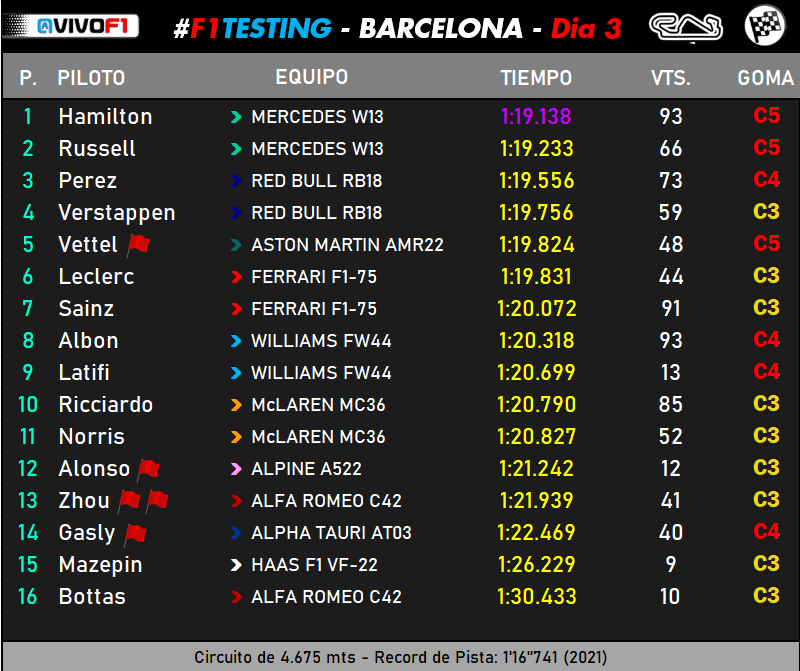Click the pink Alpine A522 arrow
The image size is (800, 671).
tap(236, 469)
